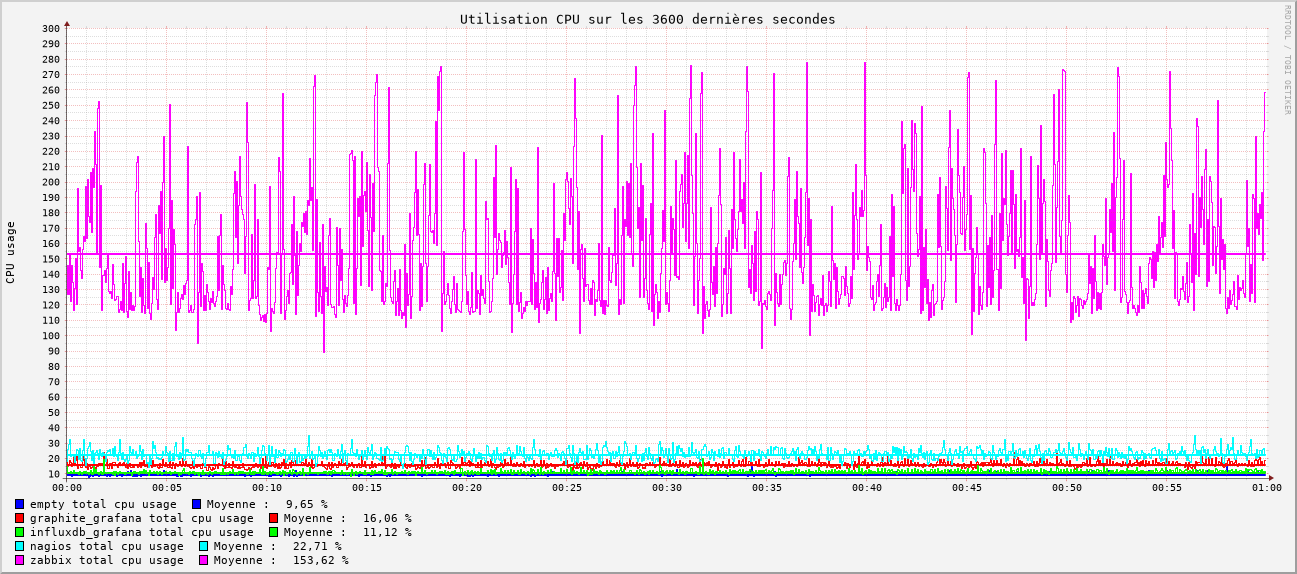
Task: Click the blue swatch before 'Moyenne : 9,65 %'
Action: coord(196,504)
